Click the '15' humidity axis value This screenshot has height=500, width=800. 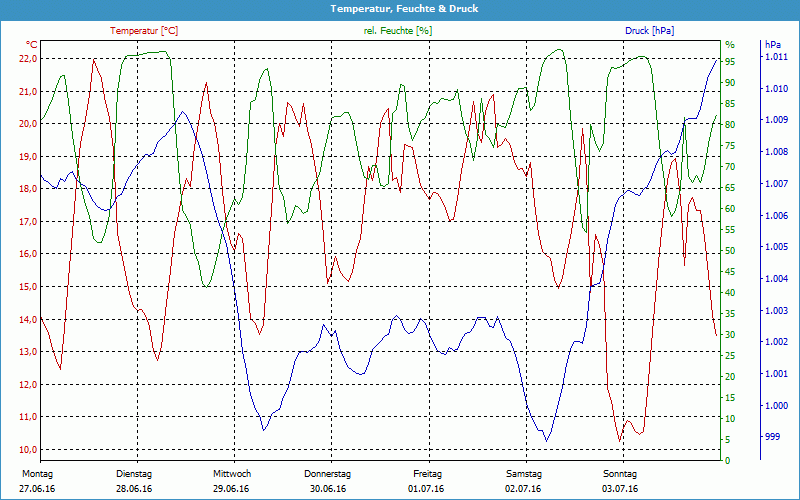(730, 397)
